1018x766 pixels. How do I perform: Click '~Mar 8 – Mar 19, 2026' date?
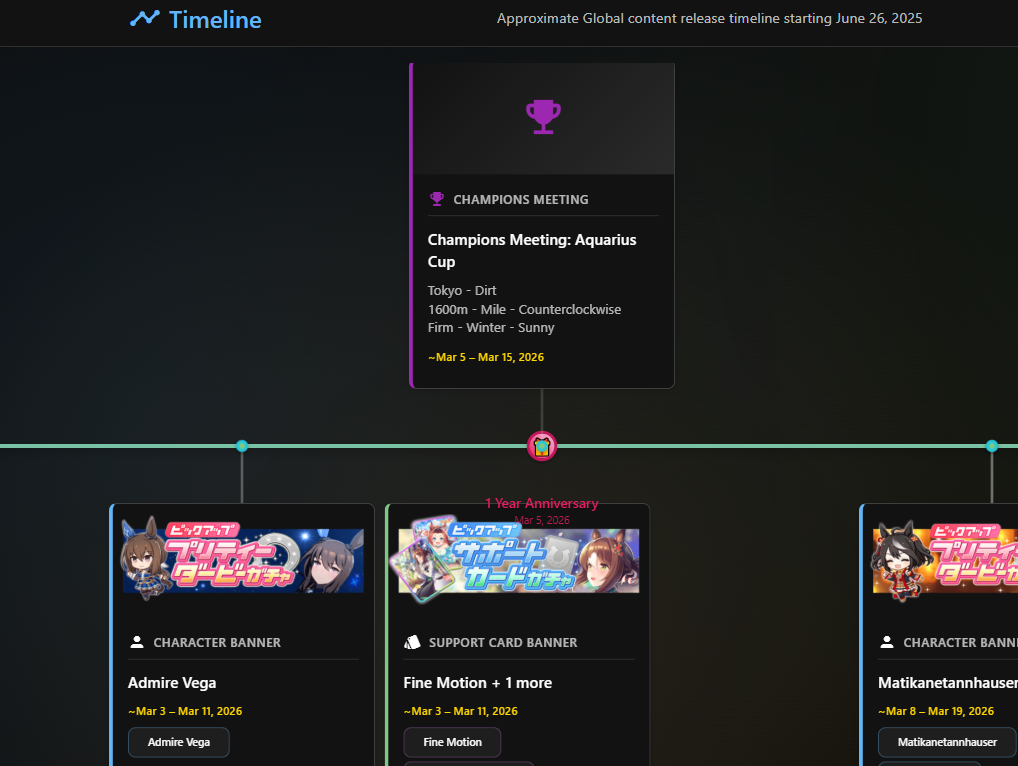coord(936,711)
